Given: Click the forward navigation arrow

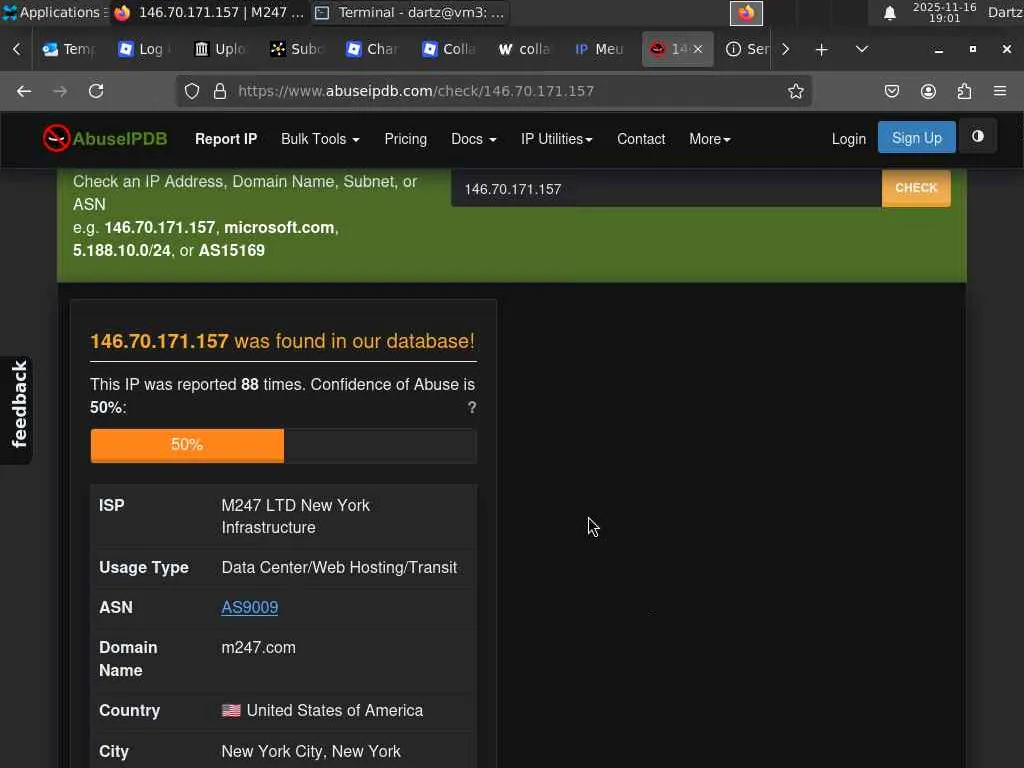Looking at the screenshot, I should click(x=60, y=91).
